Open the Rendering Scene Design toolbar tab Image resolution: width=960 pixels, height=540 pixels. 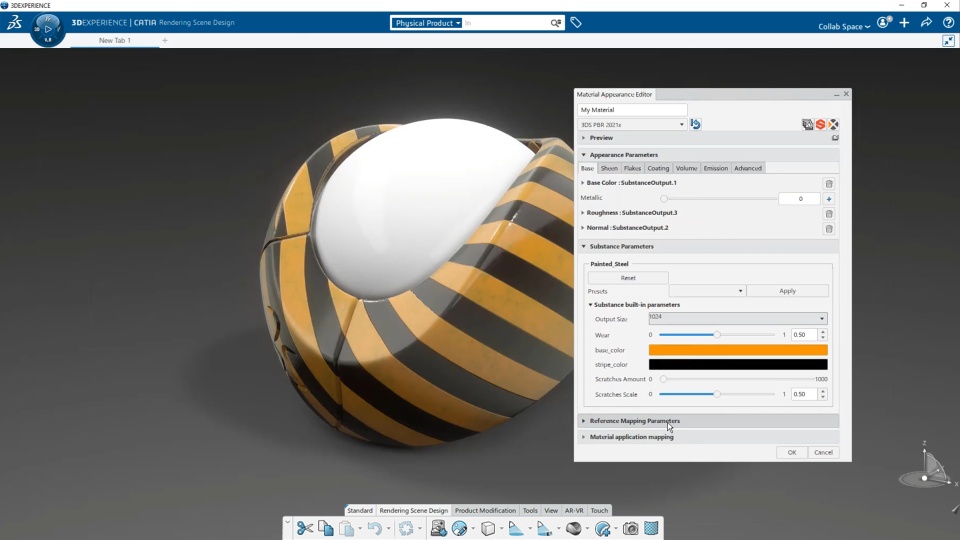(x=413, y=510)
